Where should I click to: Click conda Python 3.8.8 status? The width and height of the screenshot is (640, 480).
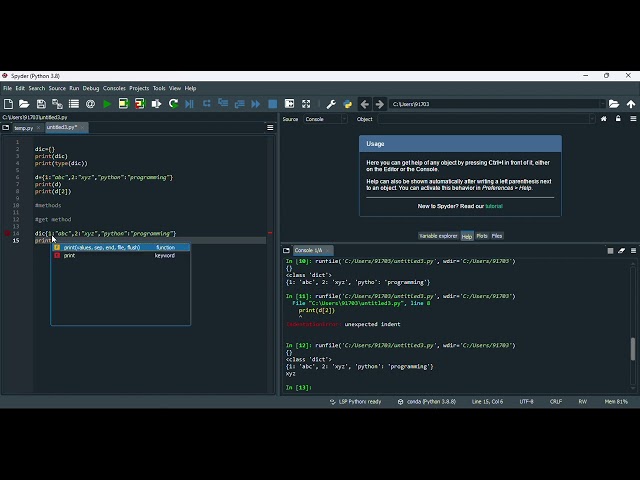coord(427,402)
